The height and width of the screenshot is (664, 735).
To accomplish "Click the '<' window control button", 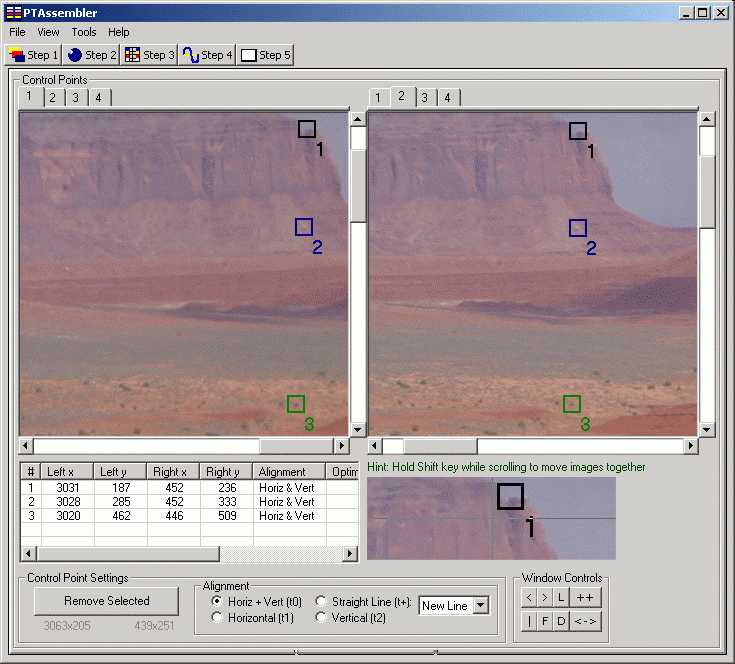I will click(529, 597).
